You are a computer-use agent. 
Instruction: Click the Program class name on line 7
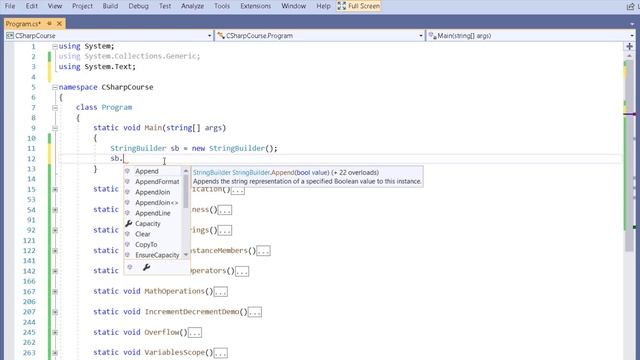click(x=117, y=108)
